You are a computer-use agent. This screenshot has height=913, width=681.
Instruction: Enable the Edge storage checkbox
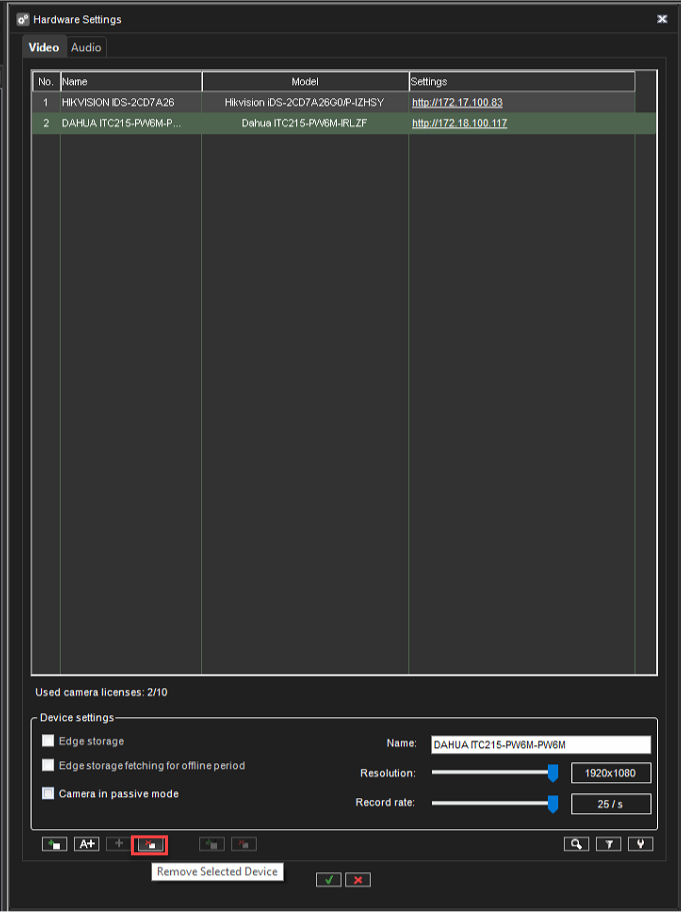(x=48, y=741)
